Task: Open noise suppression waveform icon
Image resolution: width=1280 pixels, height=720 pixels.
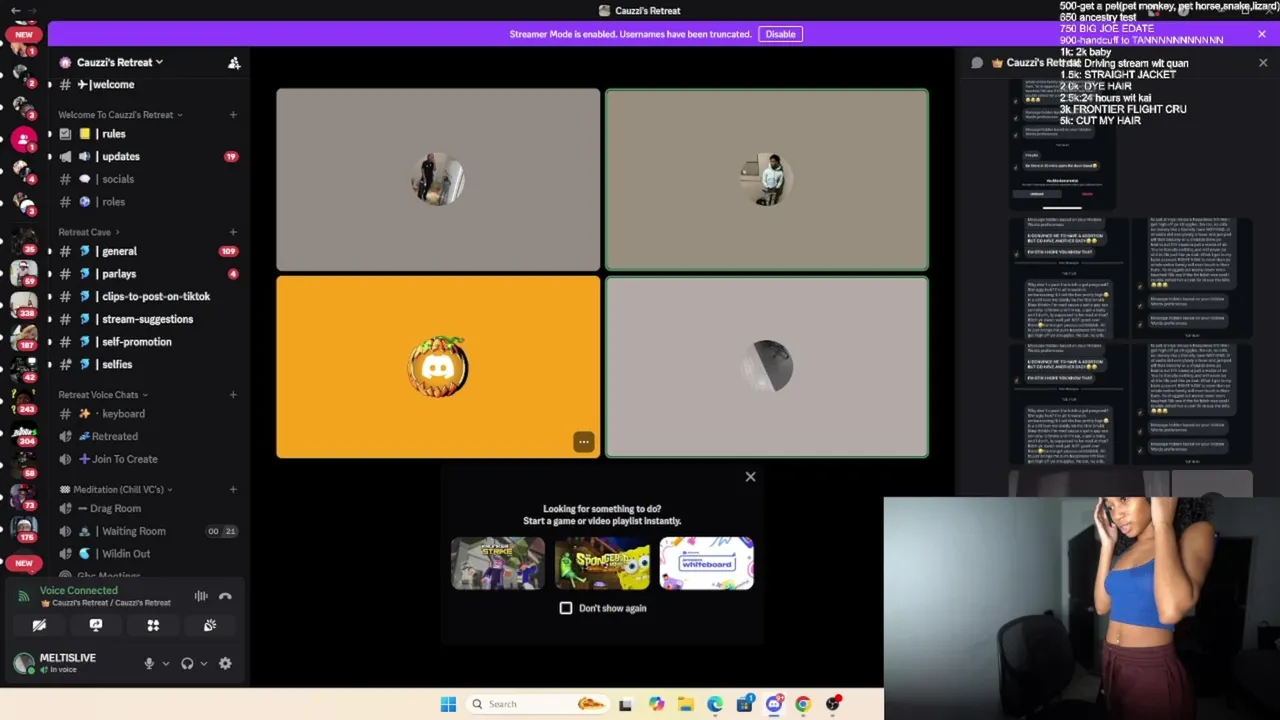Action: (201, 596)
